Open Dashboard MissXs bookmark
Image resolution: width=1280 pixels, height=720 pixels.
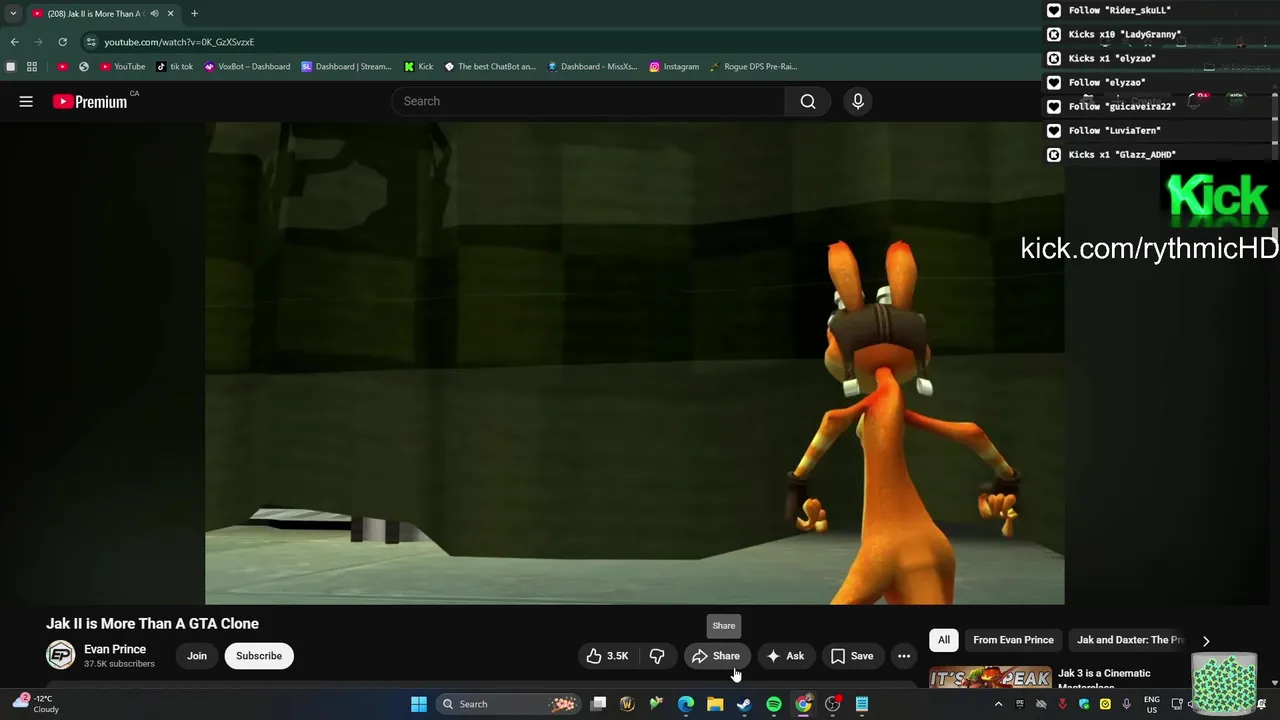[592, 67]
